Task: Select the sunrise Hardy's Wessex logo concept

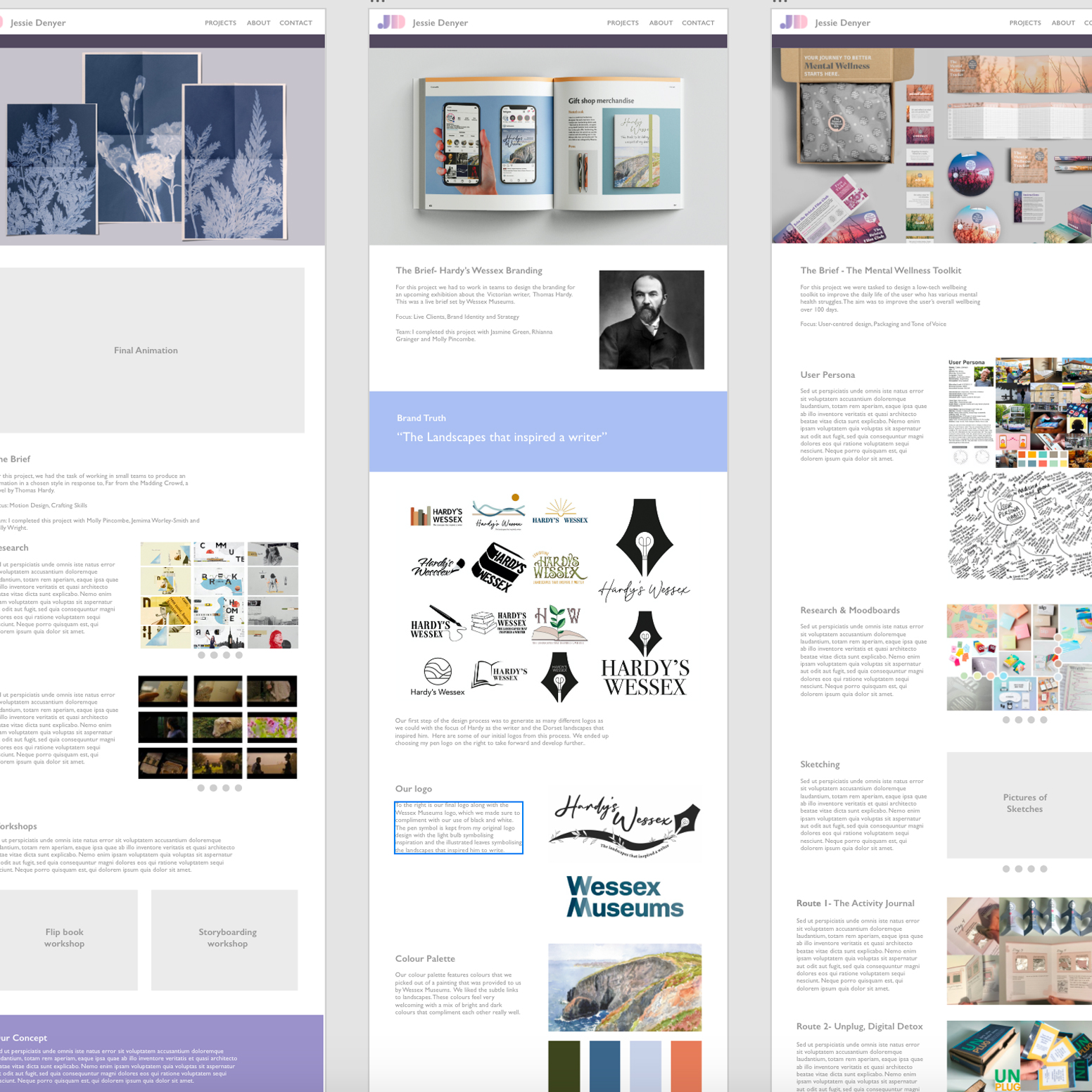Action: tap(560, 512)
